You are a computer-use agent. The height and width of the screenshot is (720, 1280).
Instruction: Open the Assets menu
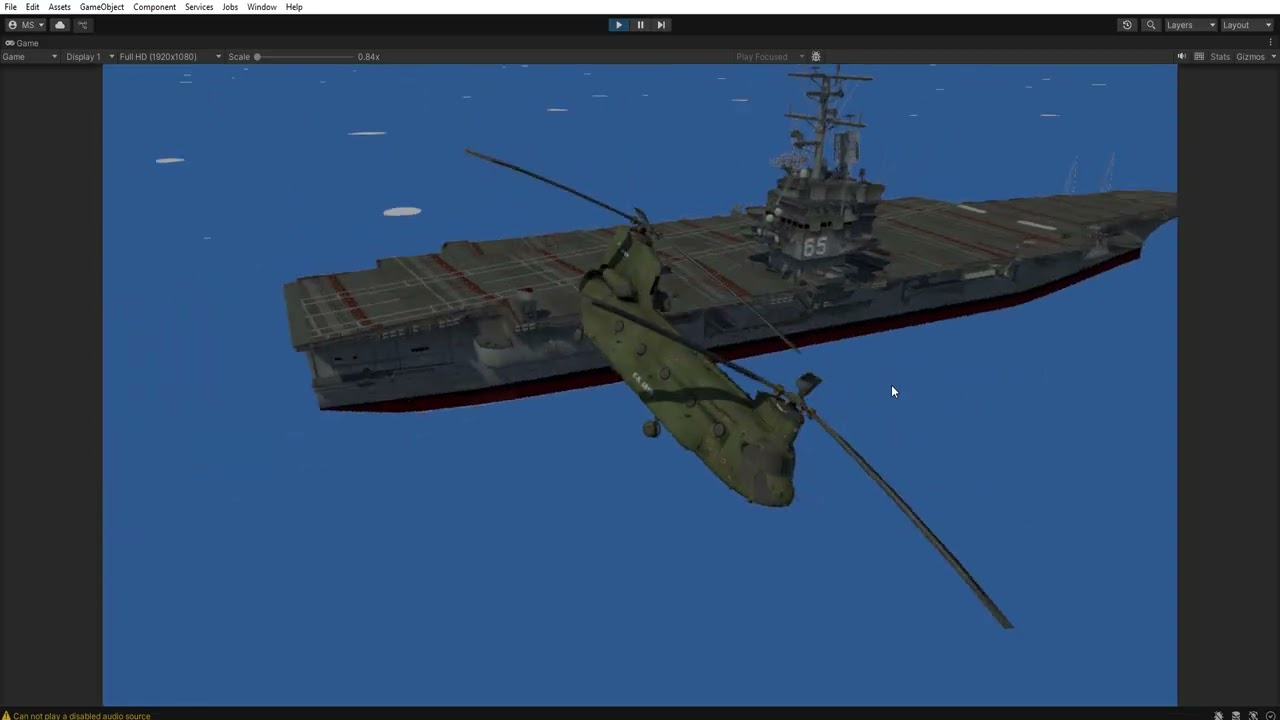click(59, 7)
